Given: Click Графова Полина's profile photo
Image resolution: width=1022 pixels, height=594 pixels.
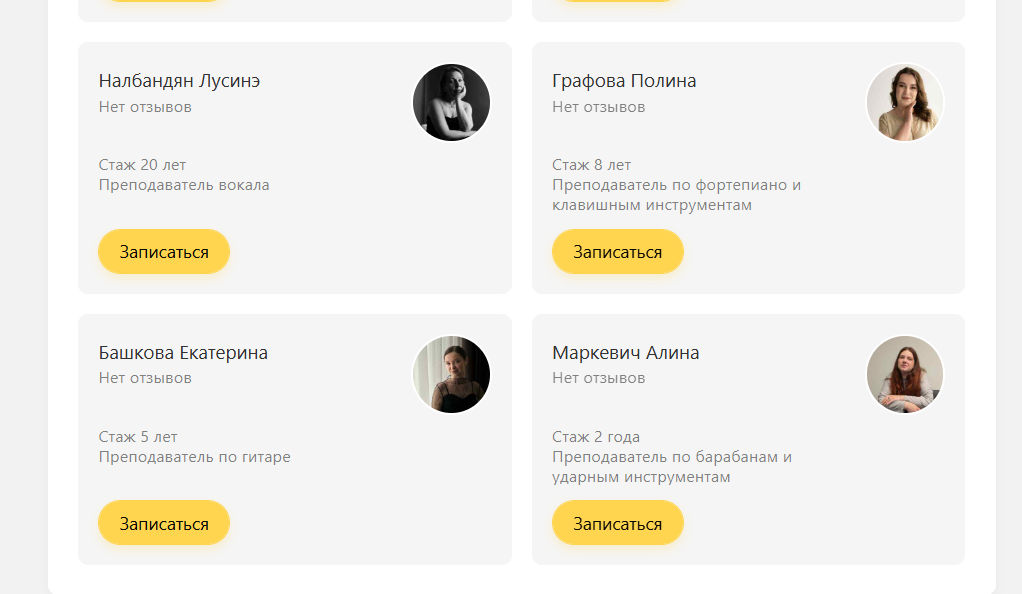Looking at the screenshot, I should tap(904, 103).
